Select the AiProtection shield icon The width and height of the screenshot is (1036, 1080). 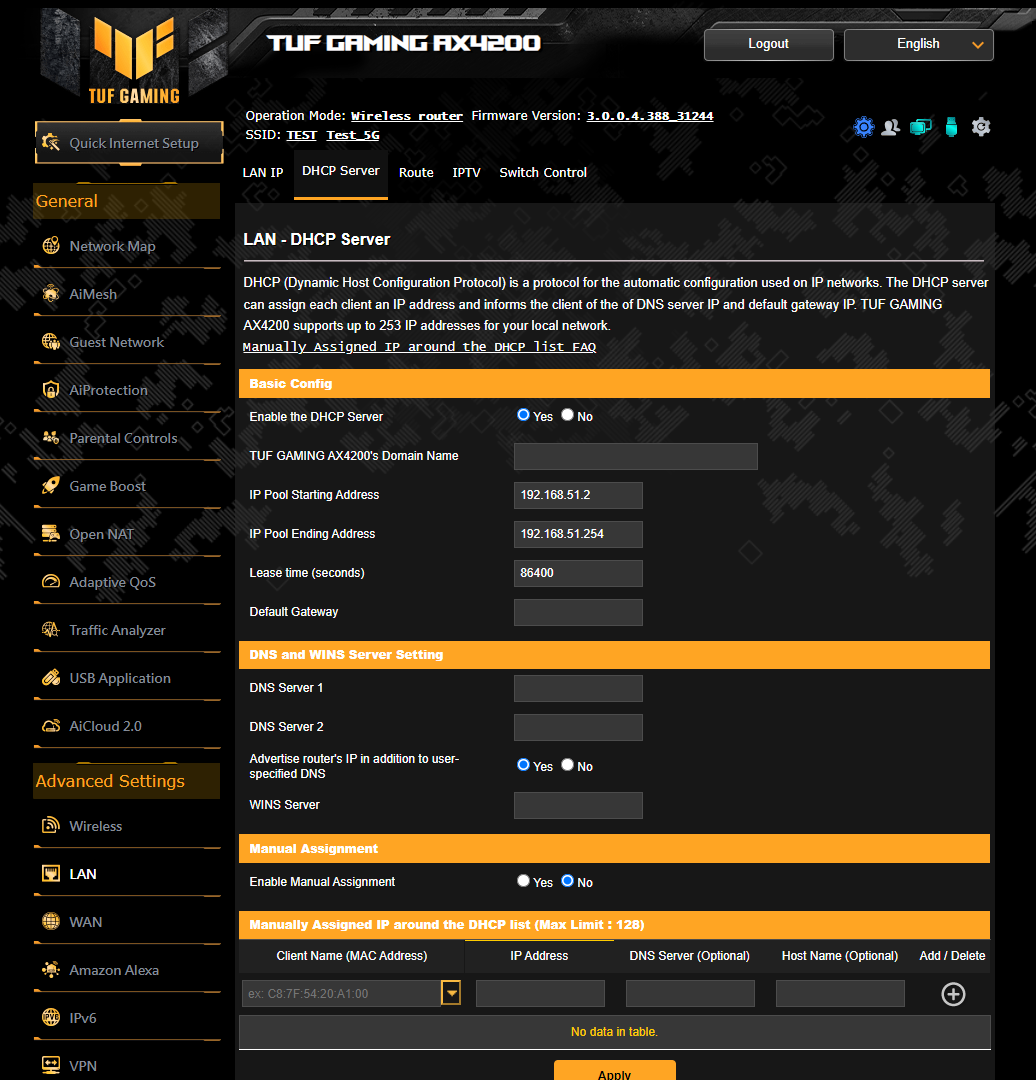tap(51, 390)
